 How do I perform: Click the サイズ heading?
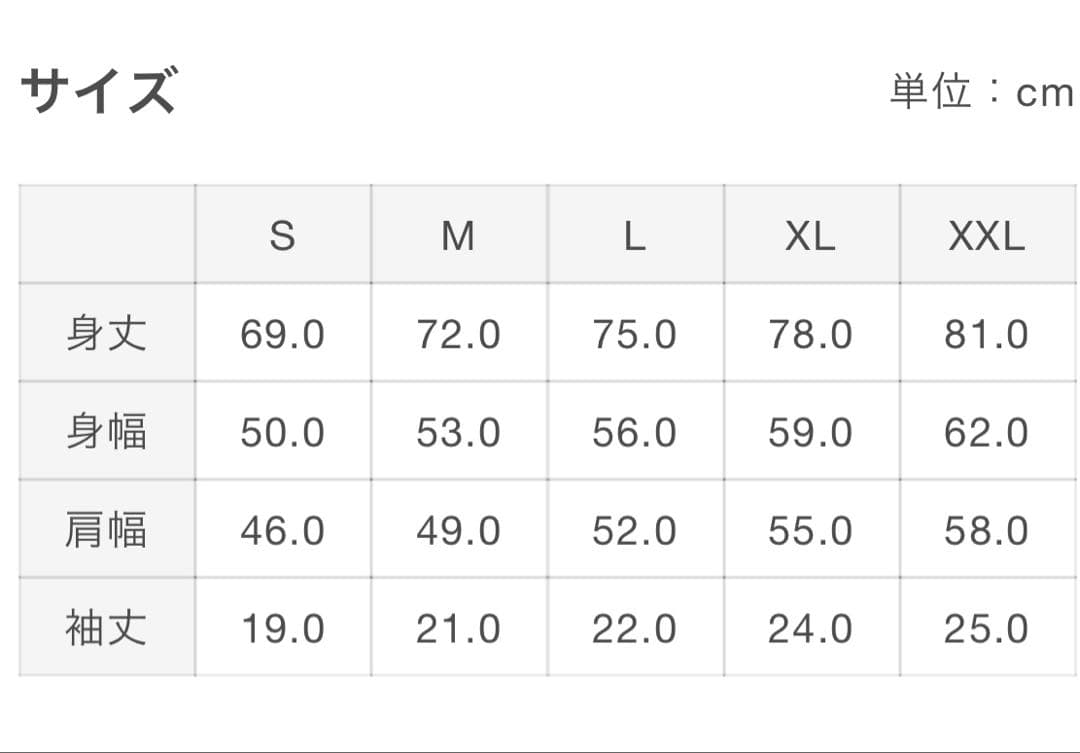(x=98, y=90)
